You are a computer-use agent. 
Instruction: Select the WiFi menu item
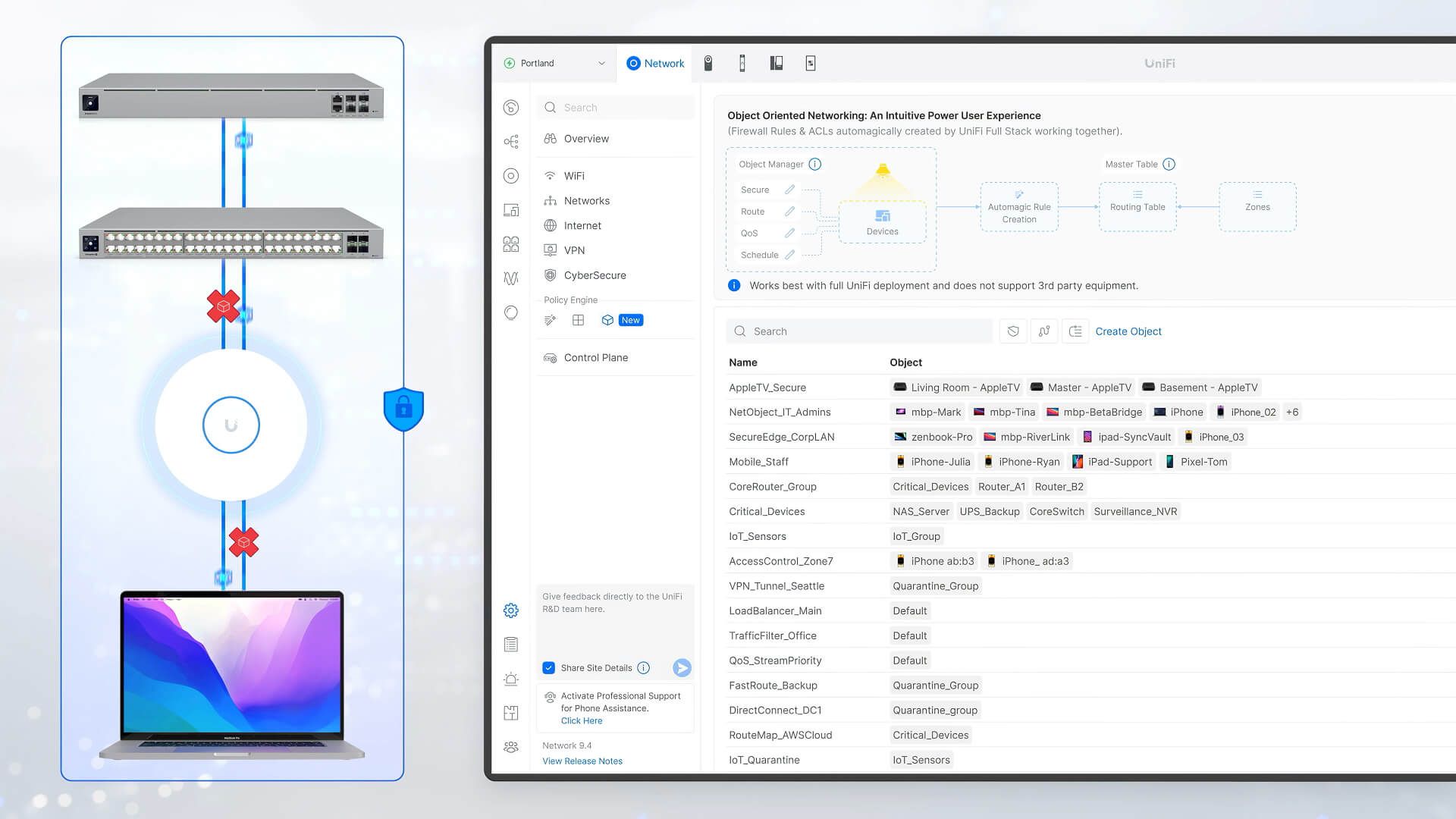pyautogui.click(x=574, y=176)
